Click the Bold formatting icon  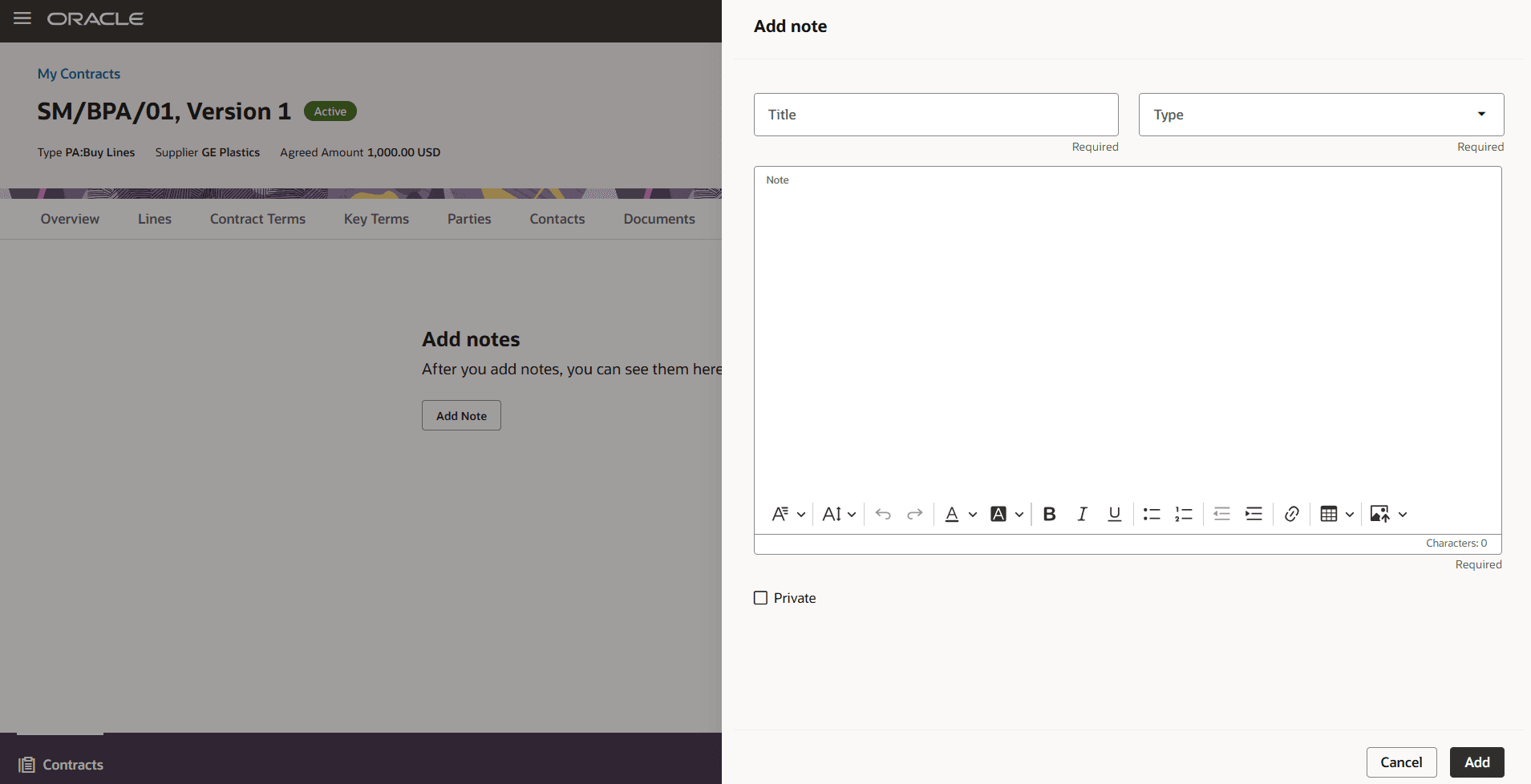(x=1049, y=514)
